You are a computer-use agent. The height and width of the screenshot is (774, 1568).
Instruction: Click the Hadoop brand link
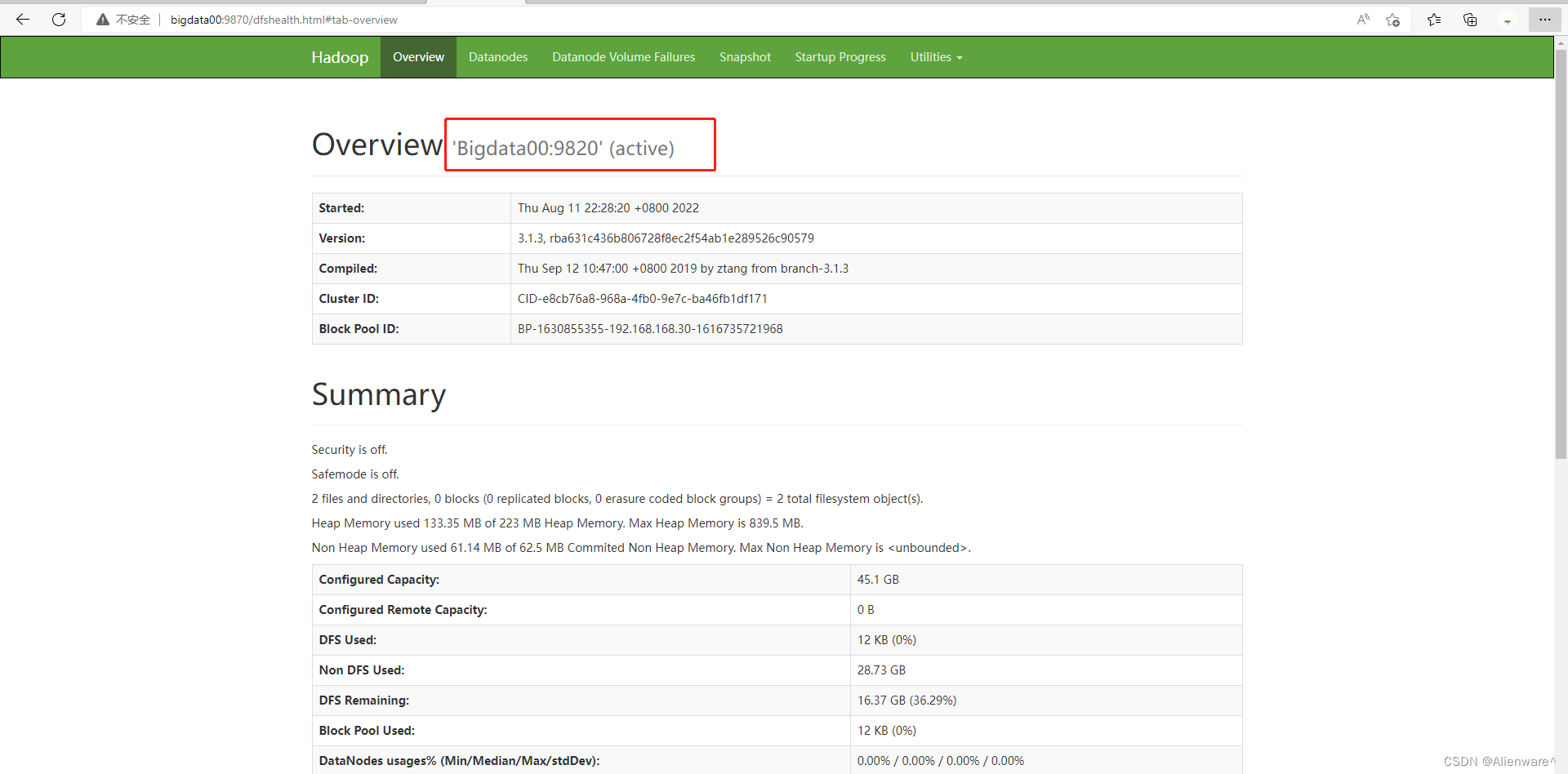point(340,57)
